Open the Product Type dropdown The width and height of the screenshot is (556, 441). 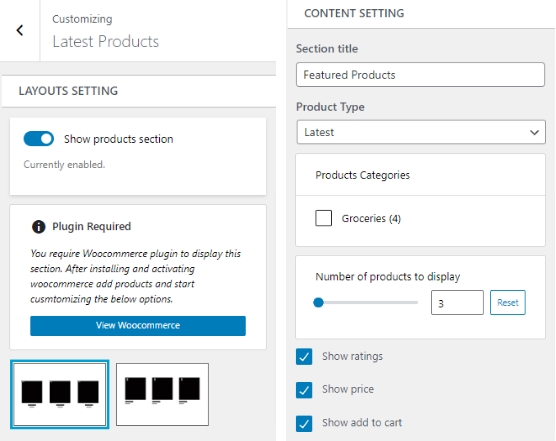coord(421,132)
